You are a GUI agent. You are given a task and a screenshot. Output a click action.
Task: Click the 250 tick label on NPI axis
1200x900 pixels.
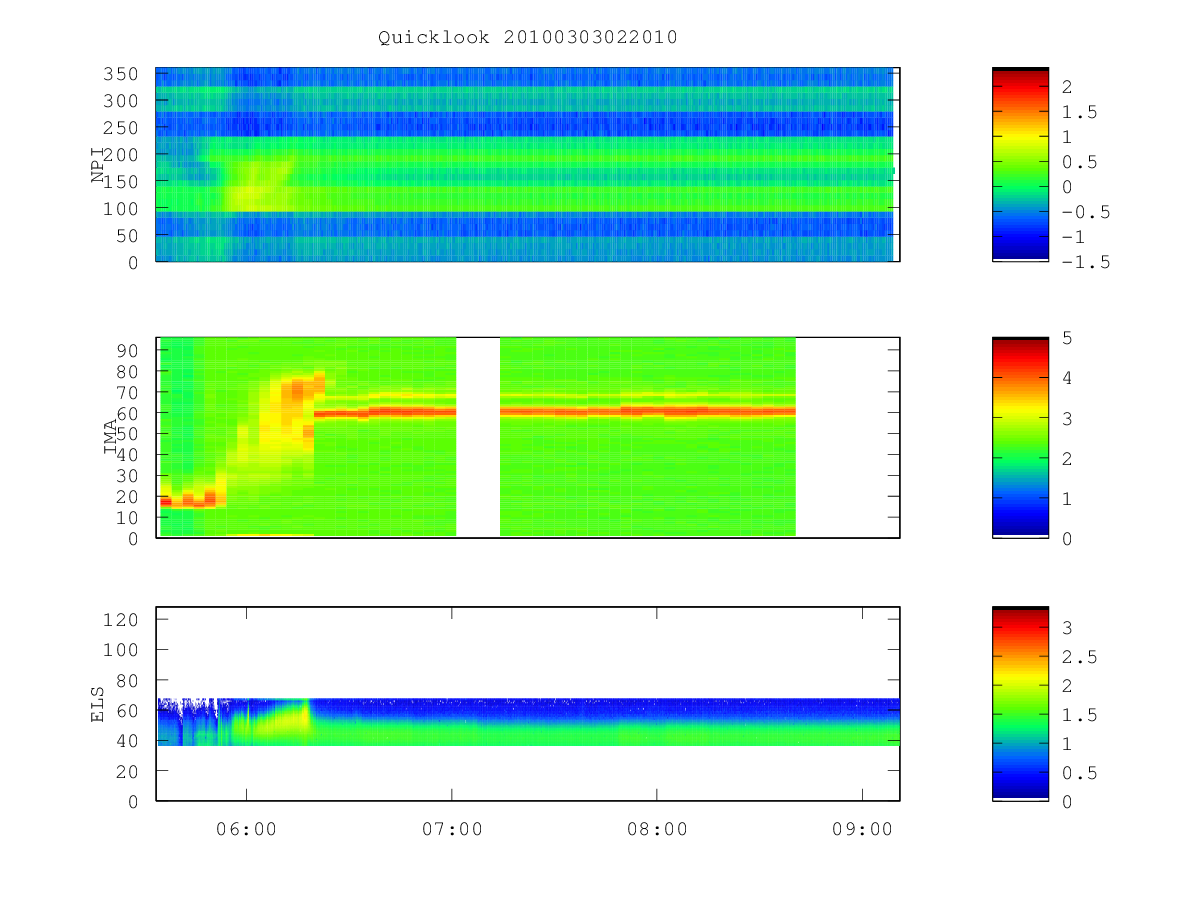point(123,128)
